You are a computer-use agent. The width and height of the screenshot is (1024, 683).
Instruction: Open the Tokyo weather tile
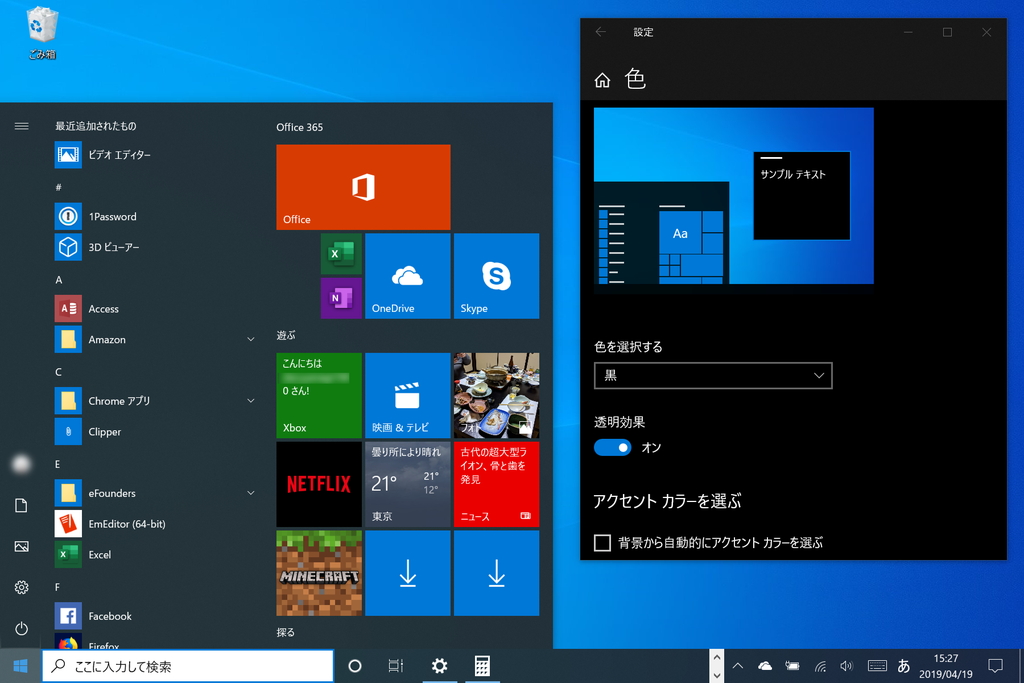pyautogui.click(x=408, y=484)
